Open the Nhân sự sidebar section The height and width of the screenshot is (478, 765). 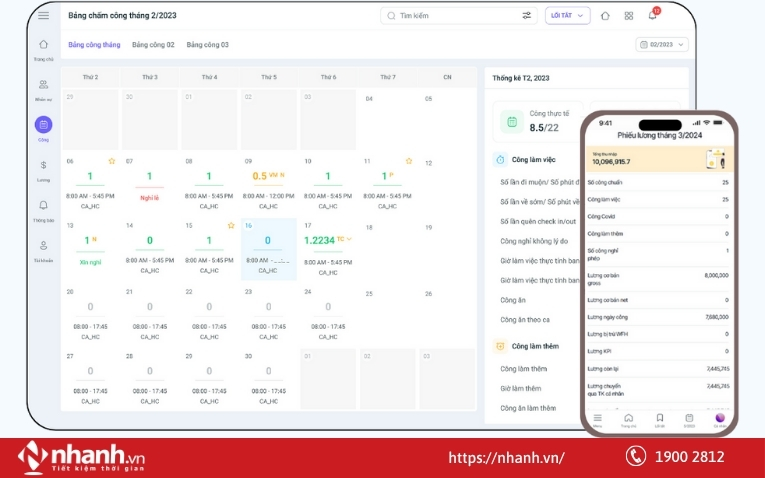coord(43,87)
